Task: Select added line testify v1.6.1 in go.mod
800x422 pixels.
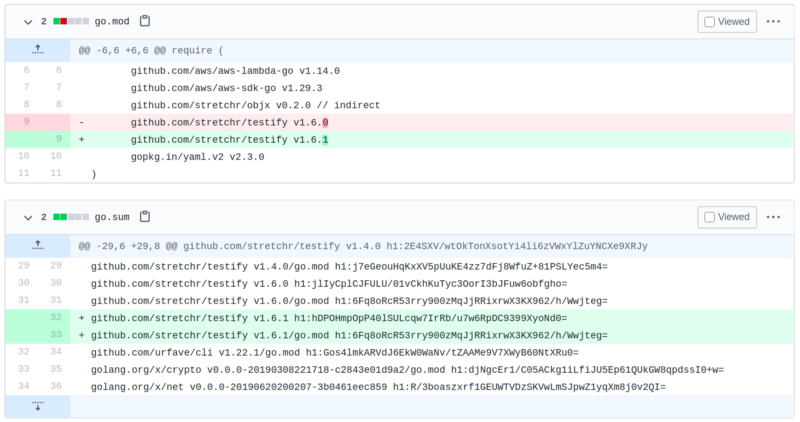Action: tap(400, 139)
